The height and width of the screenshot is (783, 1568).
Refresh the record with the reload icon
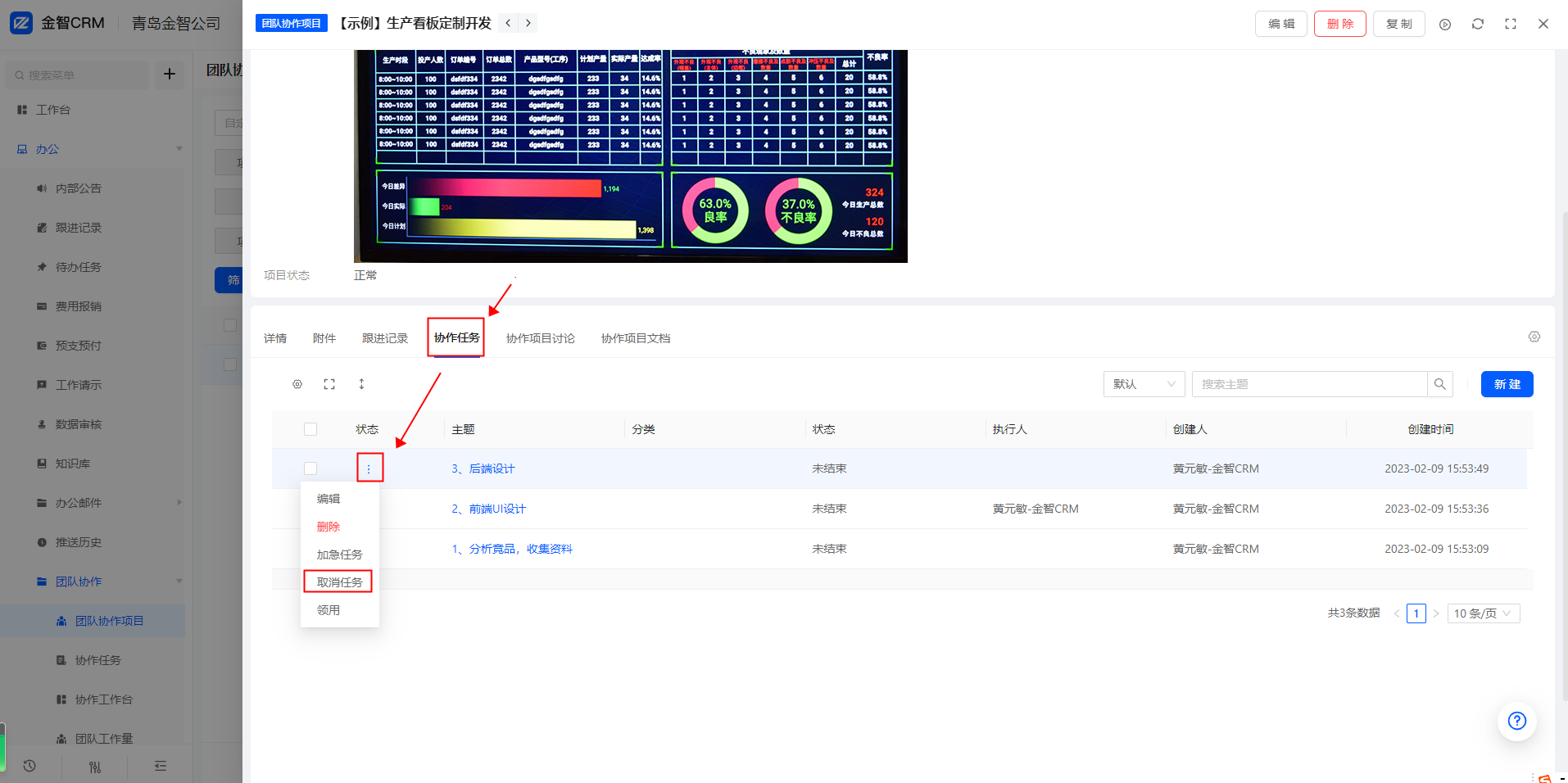[x=1478, y=24]
